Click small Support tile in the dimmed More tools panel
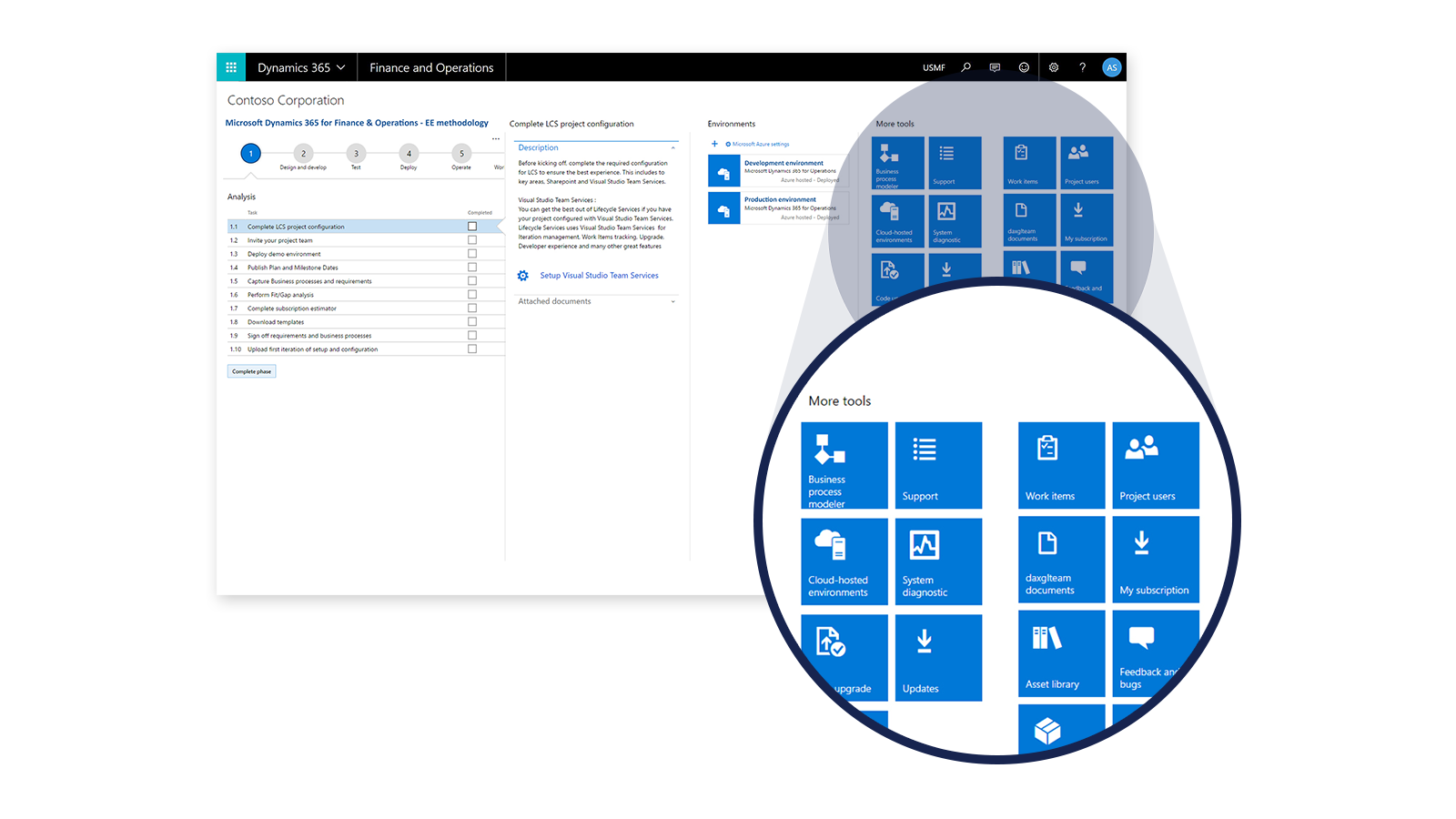Viewport: 1456px width, 819px height. point(955,163)
